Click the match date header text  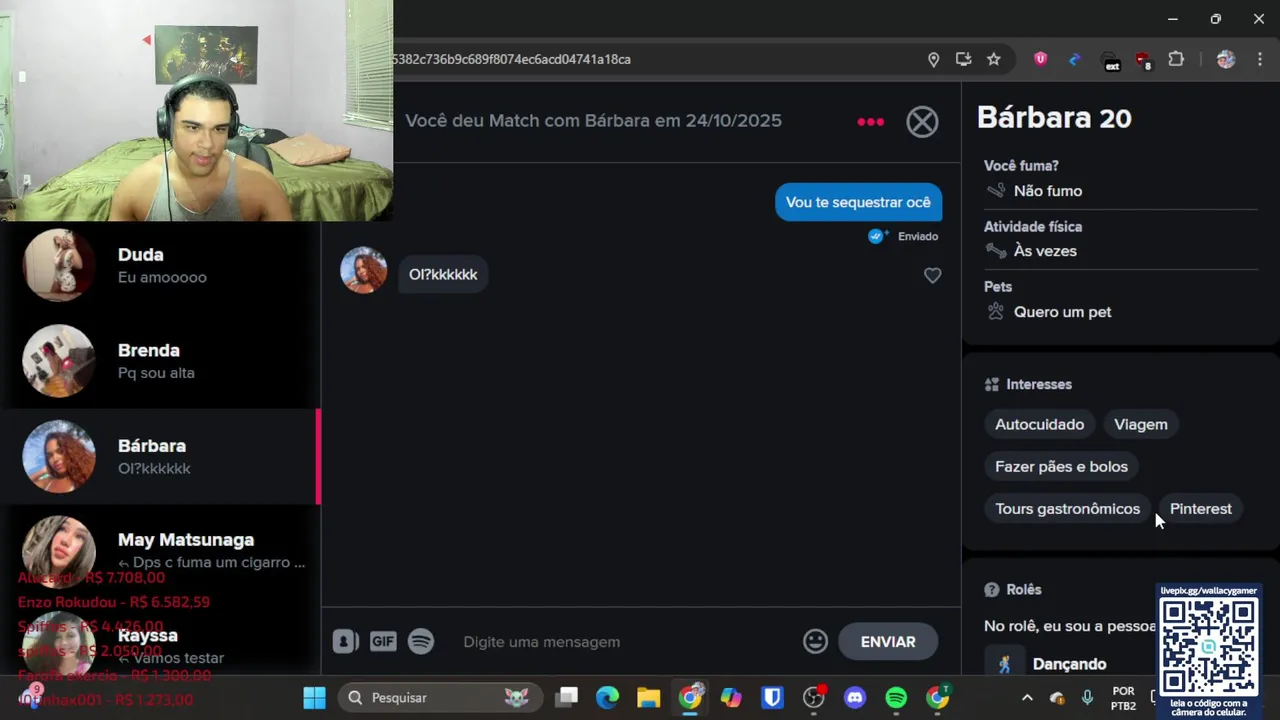point(593,120)
